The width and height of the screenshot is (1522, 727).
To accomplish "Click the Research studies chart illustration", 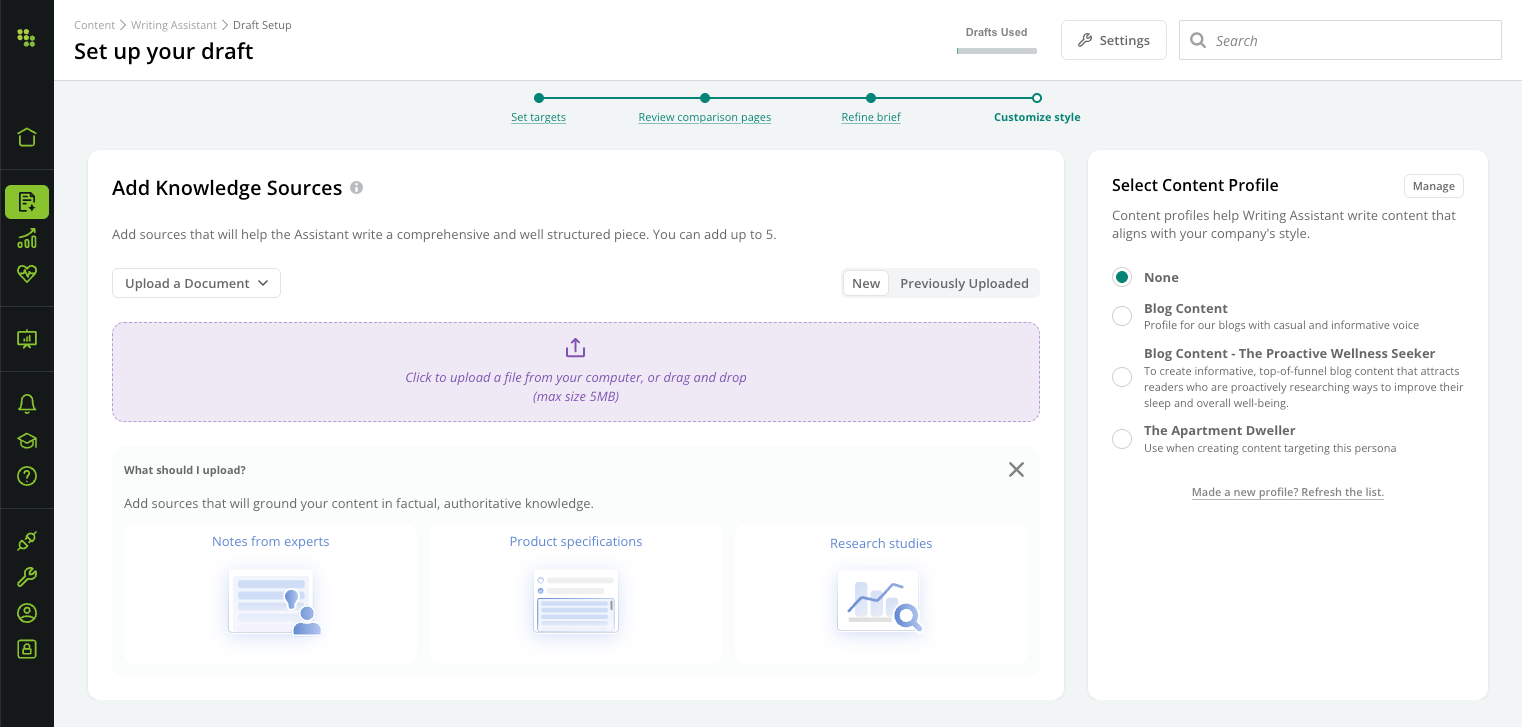I will (x=880, y=601).
